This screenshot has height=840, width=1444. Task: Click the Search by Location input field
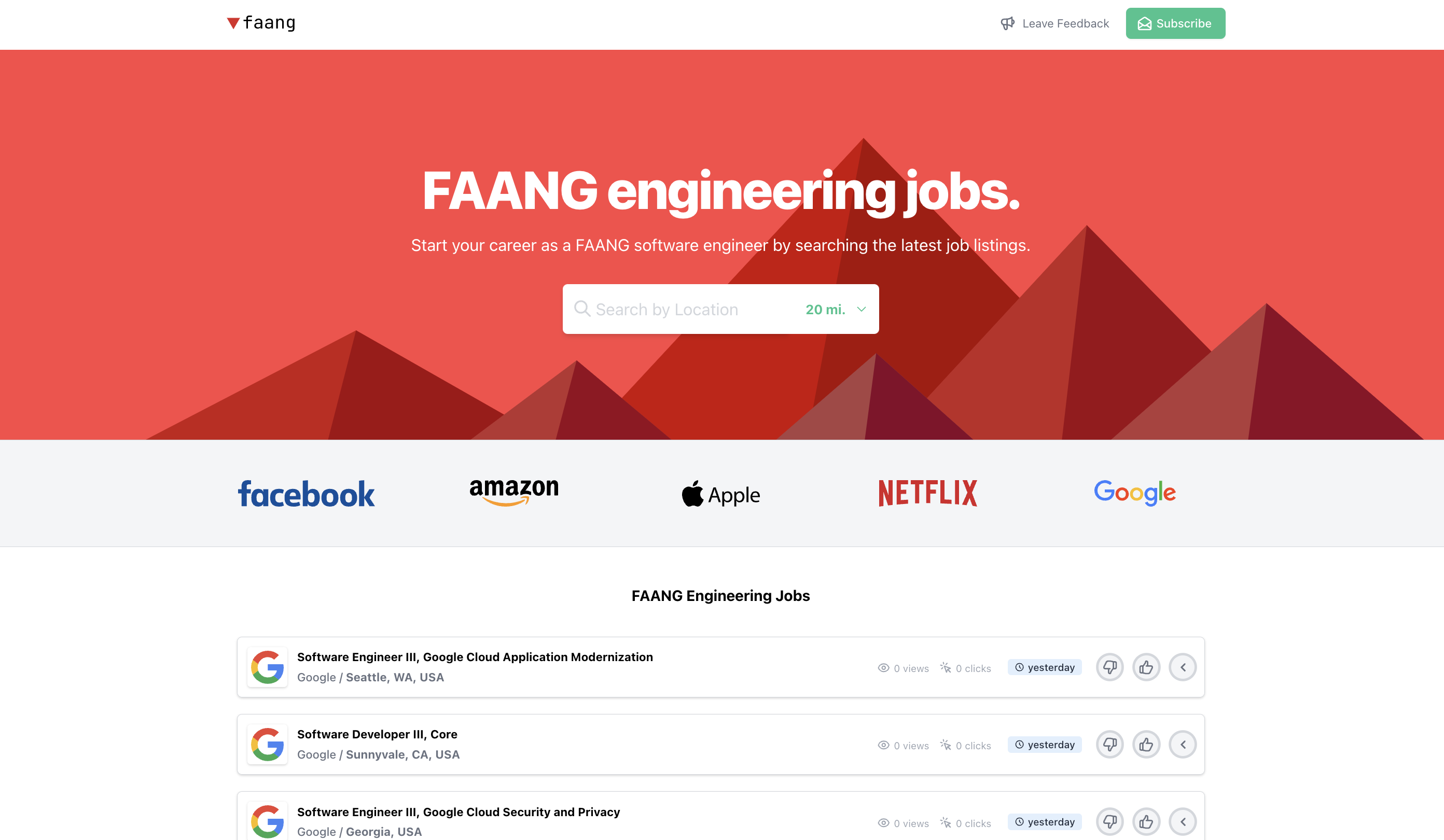(x=676, y=309)
